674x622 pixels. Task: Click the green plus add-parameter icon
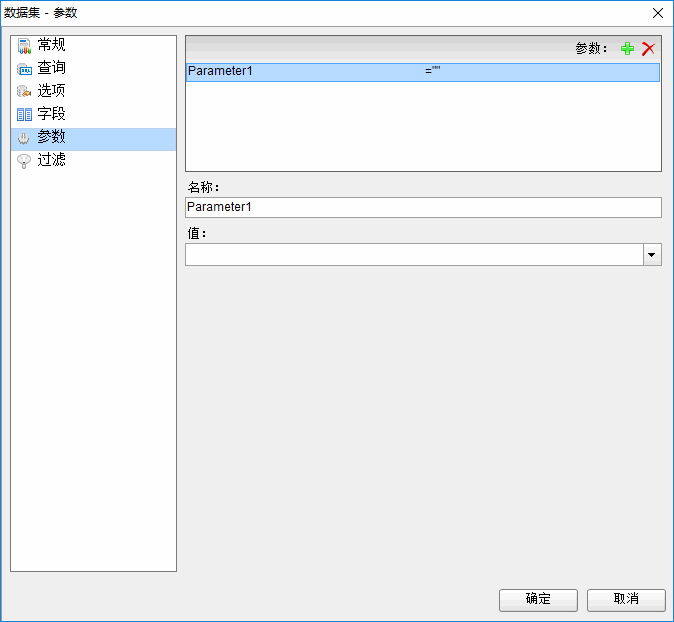(627, 49)
